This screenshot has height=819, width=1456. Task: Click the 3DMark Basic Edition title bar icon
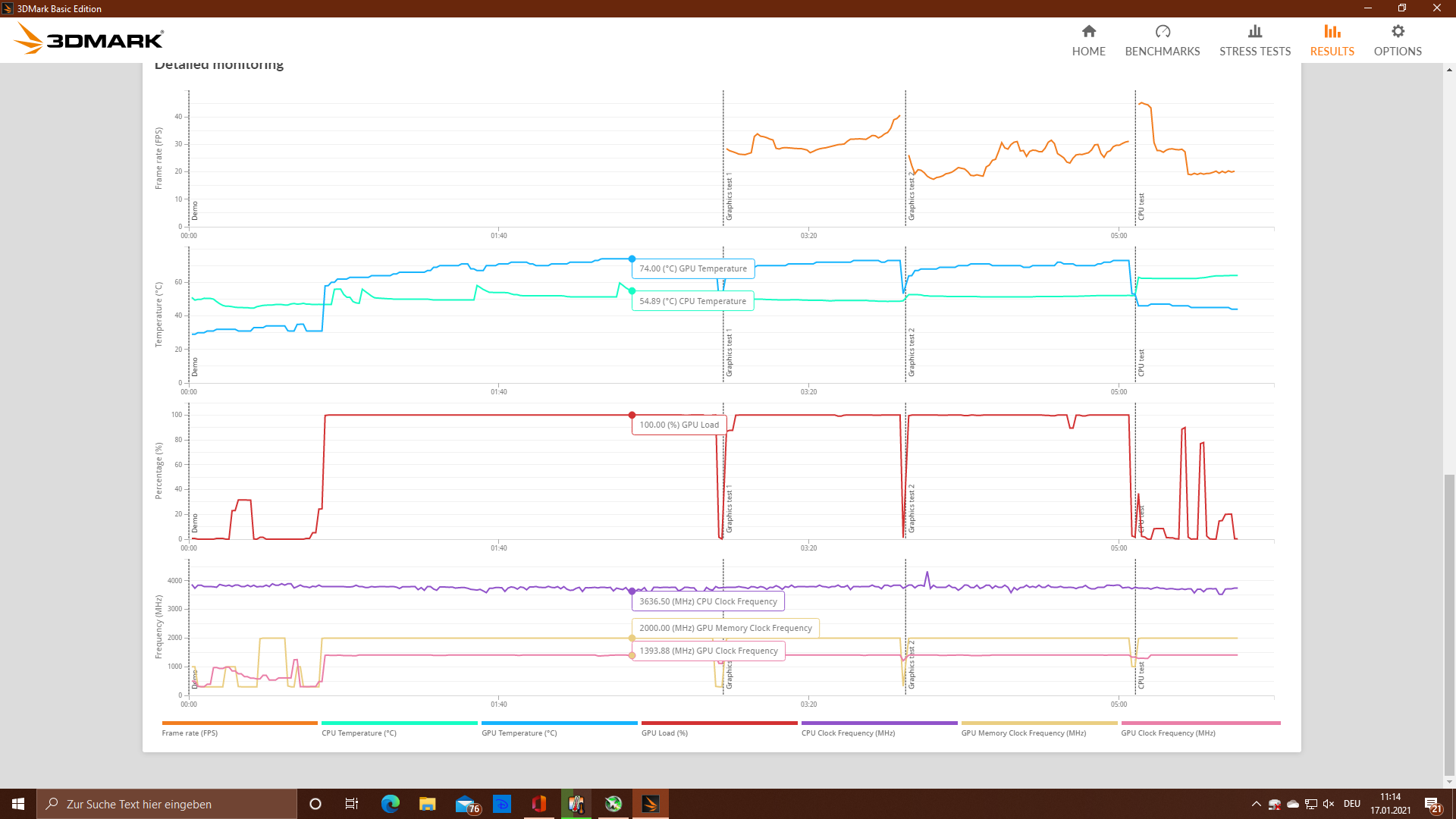(x=8, y=8)
